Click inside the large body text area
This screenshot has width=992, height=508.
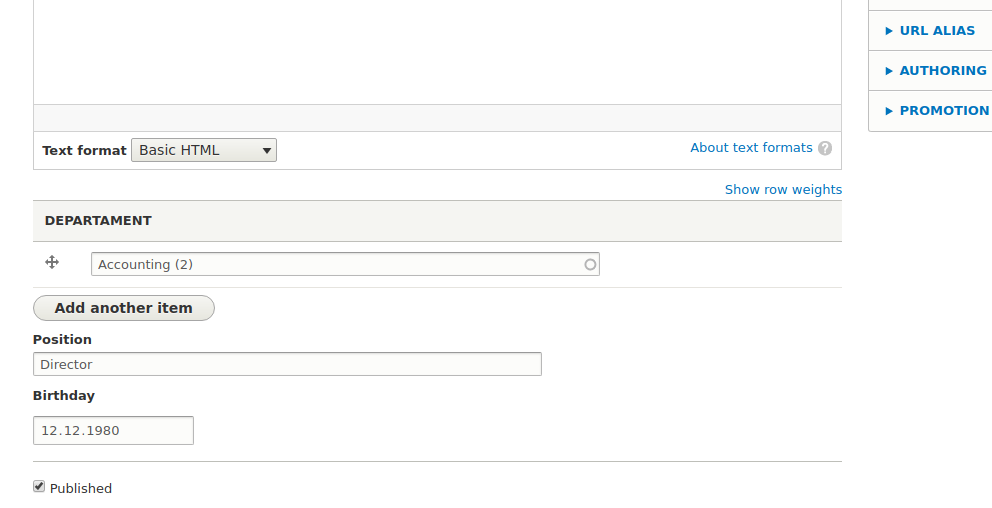(x=437, y=52)
